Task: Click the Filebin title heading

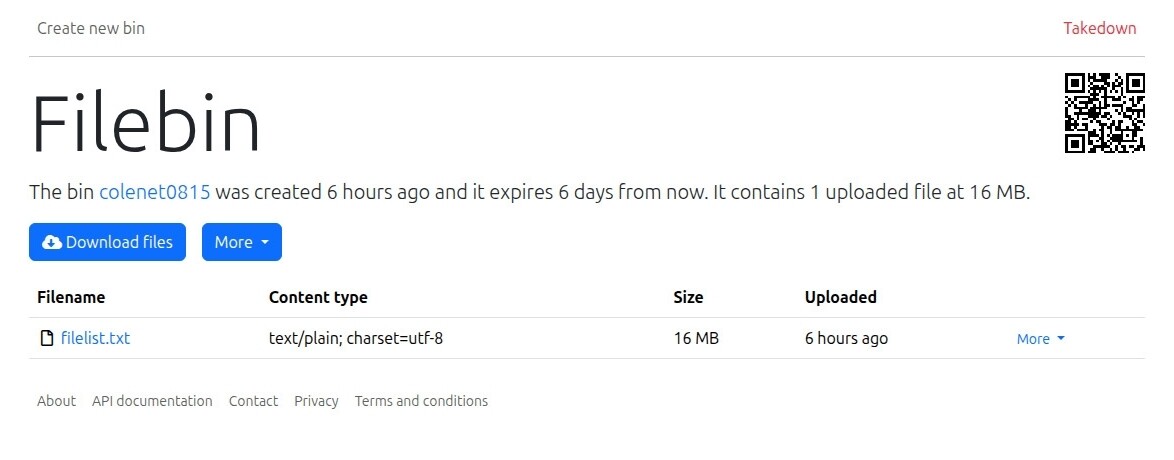Action: click(x=145, y=122)
